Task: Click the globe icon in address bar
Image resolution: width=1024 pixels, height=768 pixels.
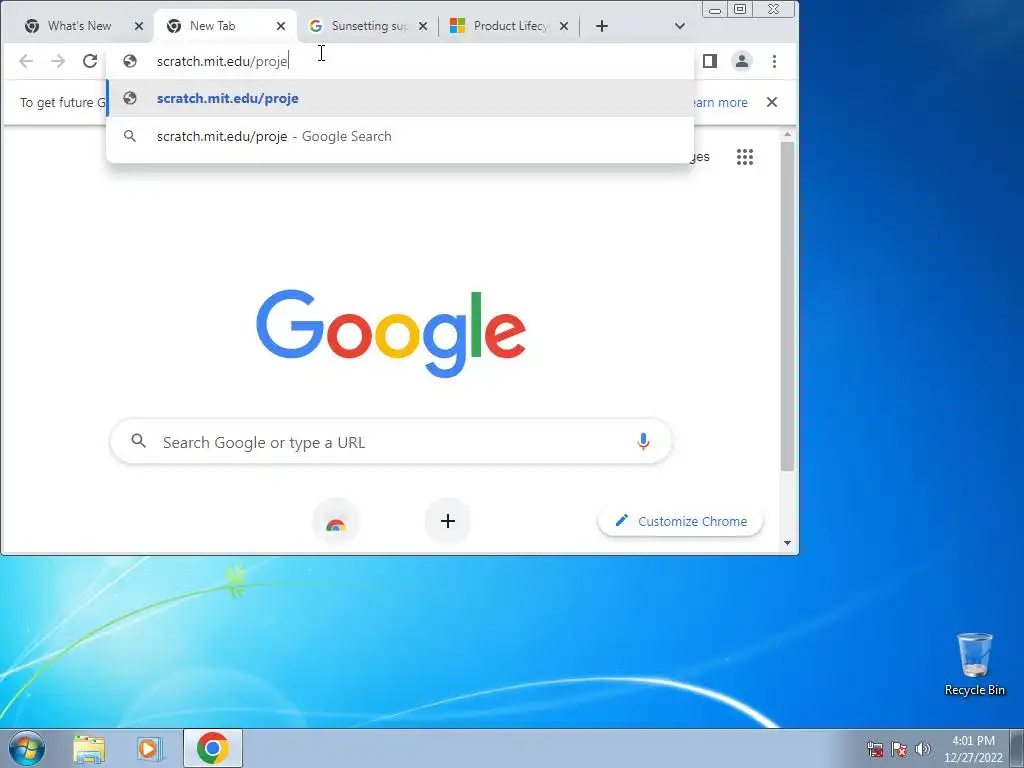Action: (x=130, y=61)
